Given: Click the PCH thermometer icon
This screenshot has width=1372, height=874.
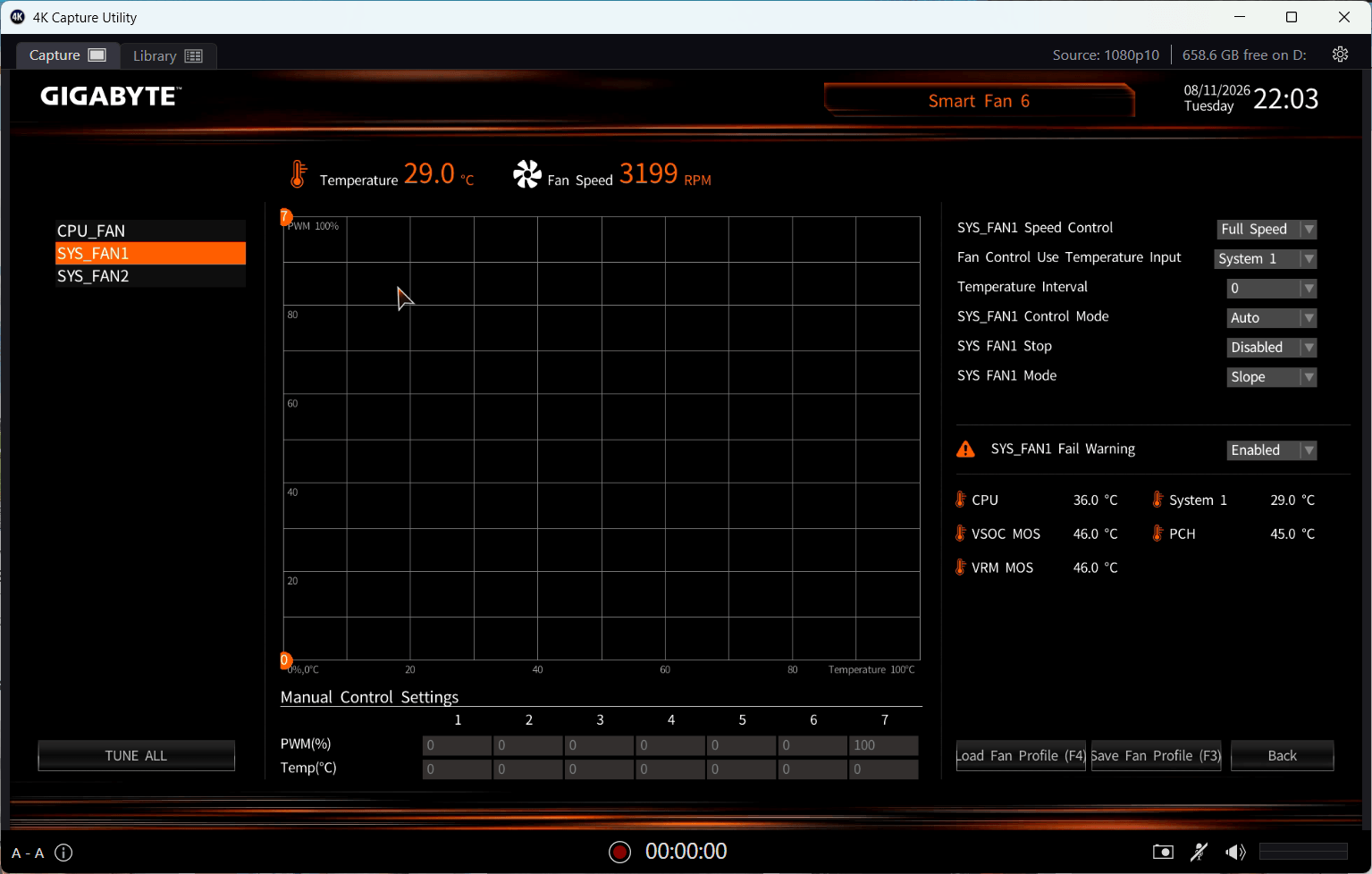Looking at the screenshot, I should tap(1157, 534).
